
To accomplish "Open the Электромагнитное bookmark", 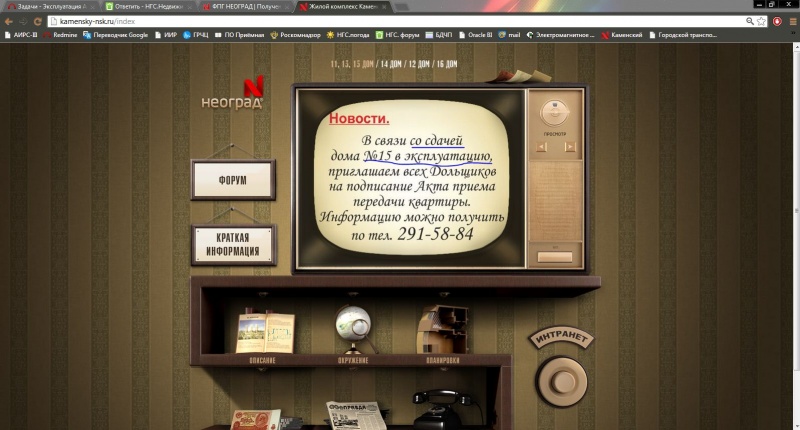I will coord(561,35).
